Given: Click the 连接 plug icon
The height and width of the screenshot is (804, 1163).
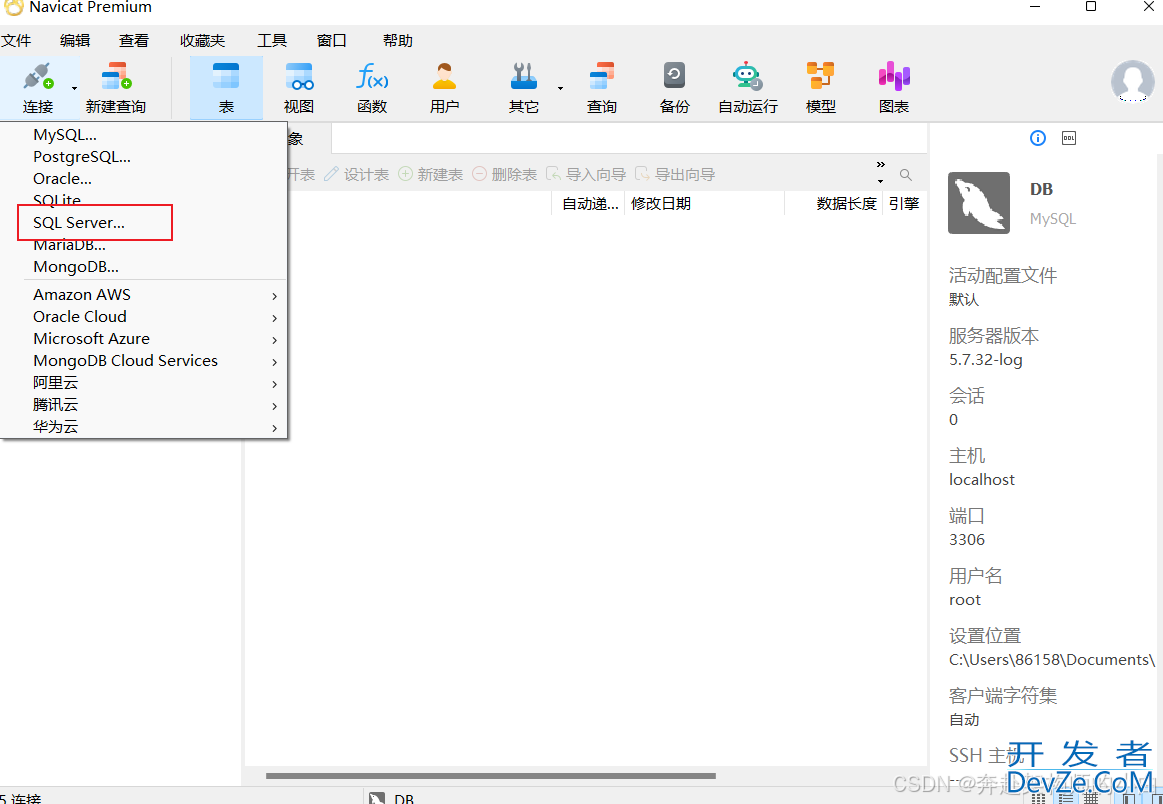Looking at the screenshot, I should pyautogui.click(x=38, y=76).
